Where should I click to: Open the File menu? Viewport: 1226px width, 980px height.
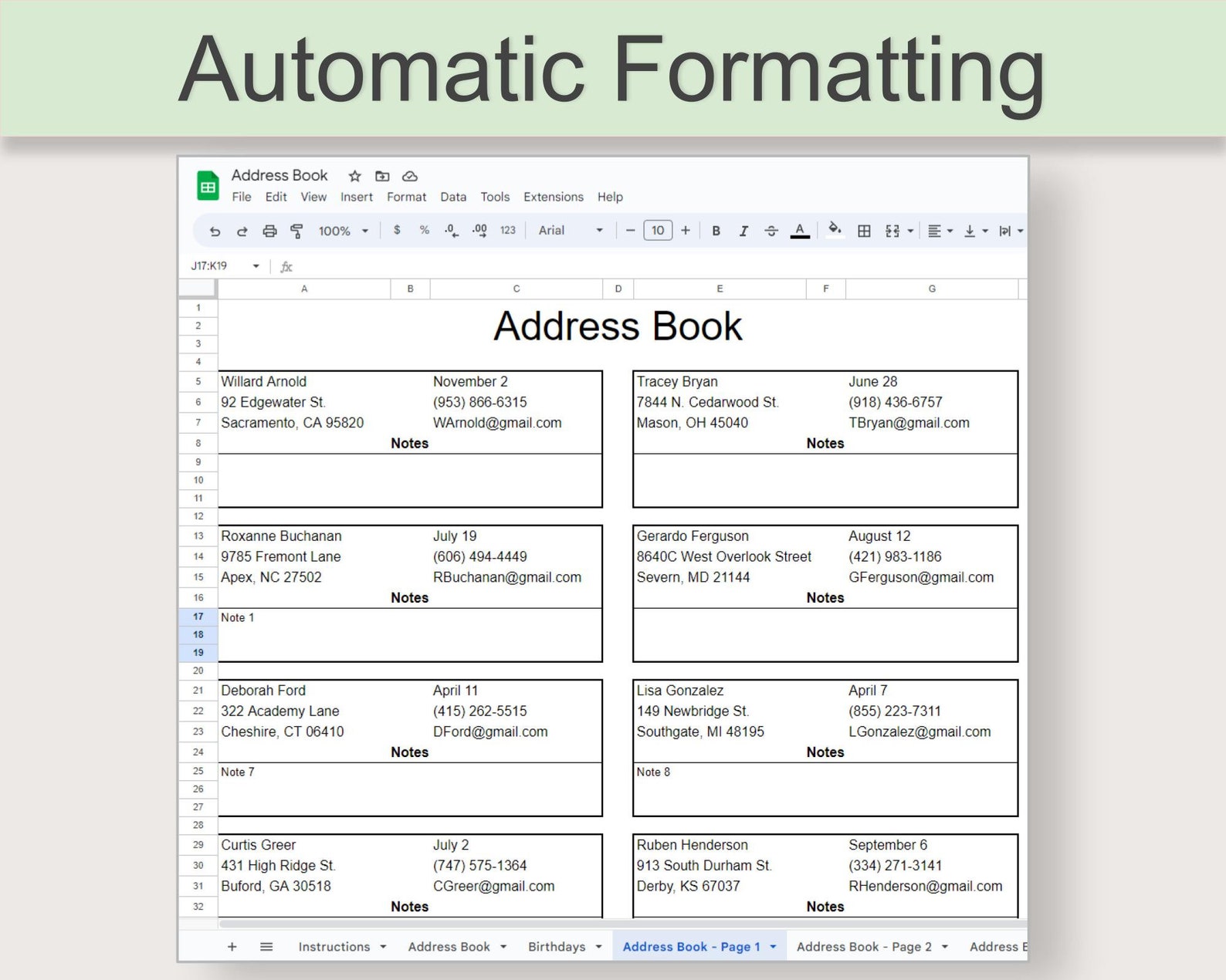[x=242, y=197]
